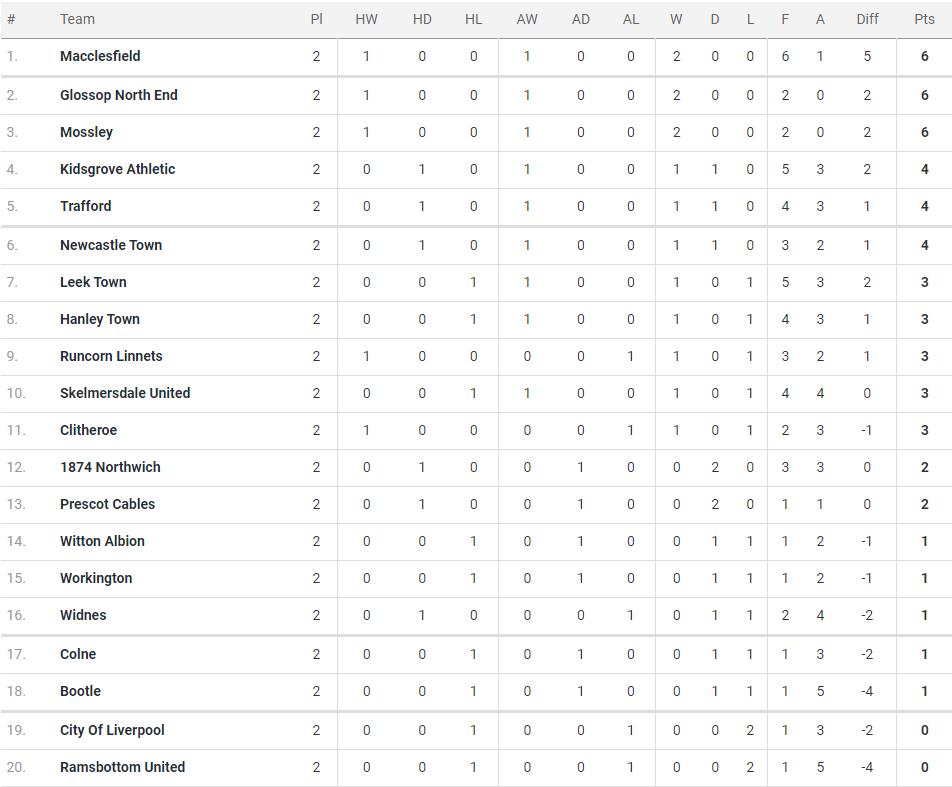The height and width of the screenshot is (787, 952).
Task: Open Leek Town team link
Action: point(94,282)
